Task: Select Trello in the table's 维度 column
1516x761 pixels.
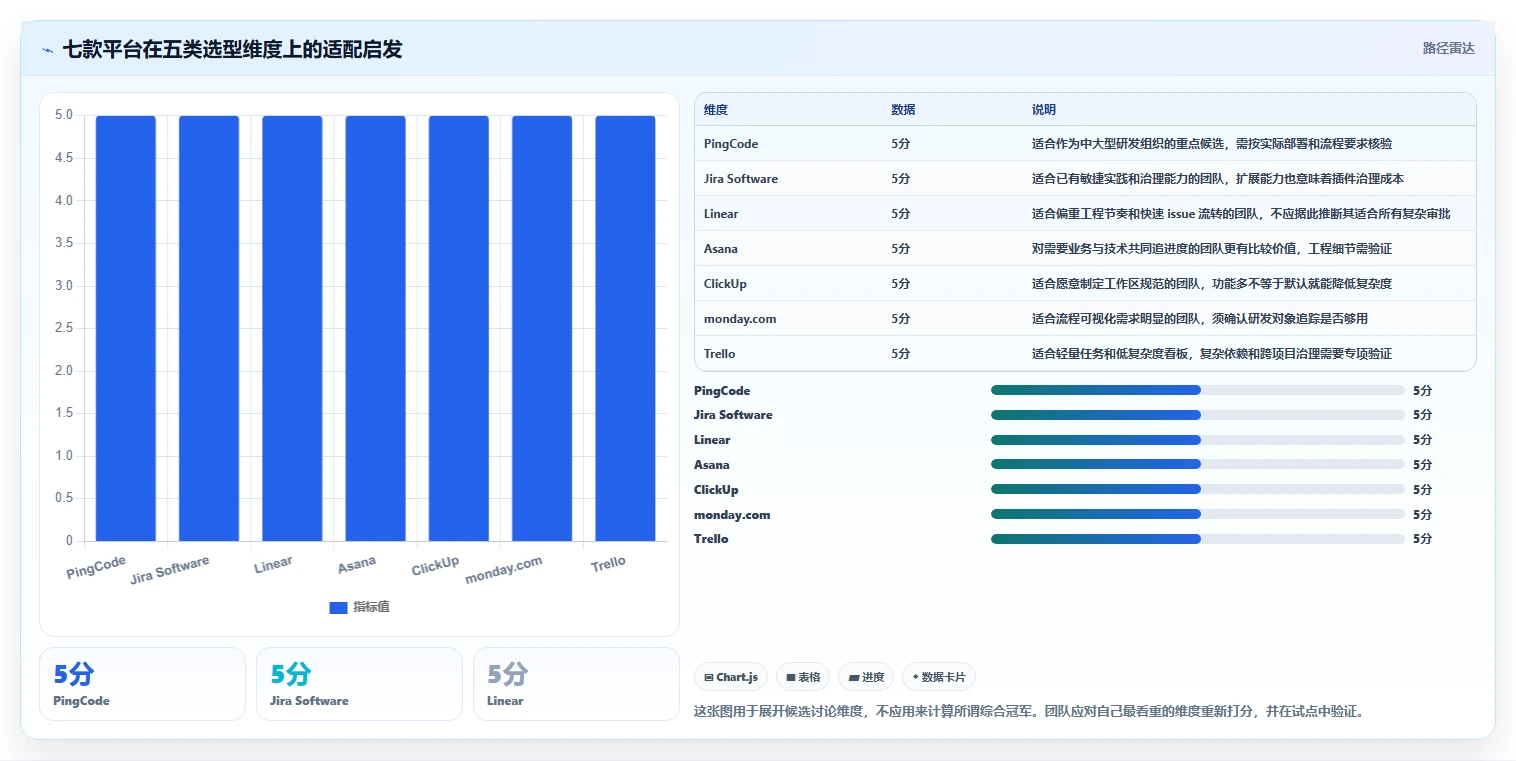Action: coord(720,354)
